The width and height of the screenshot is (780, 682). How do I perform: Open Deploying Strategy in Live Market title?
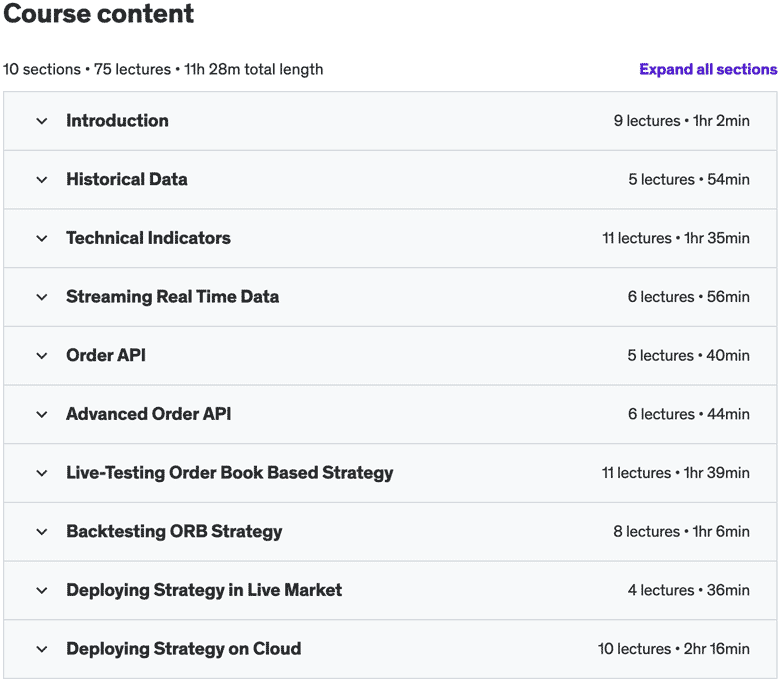click(204, 590)
